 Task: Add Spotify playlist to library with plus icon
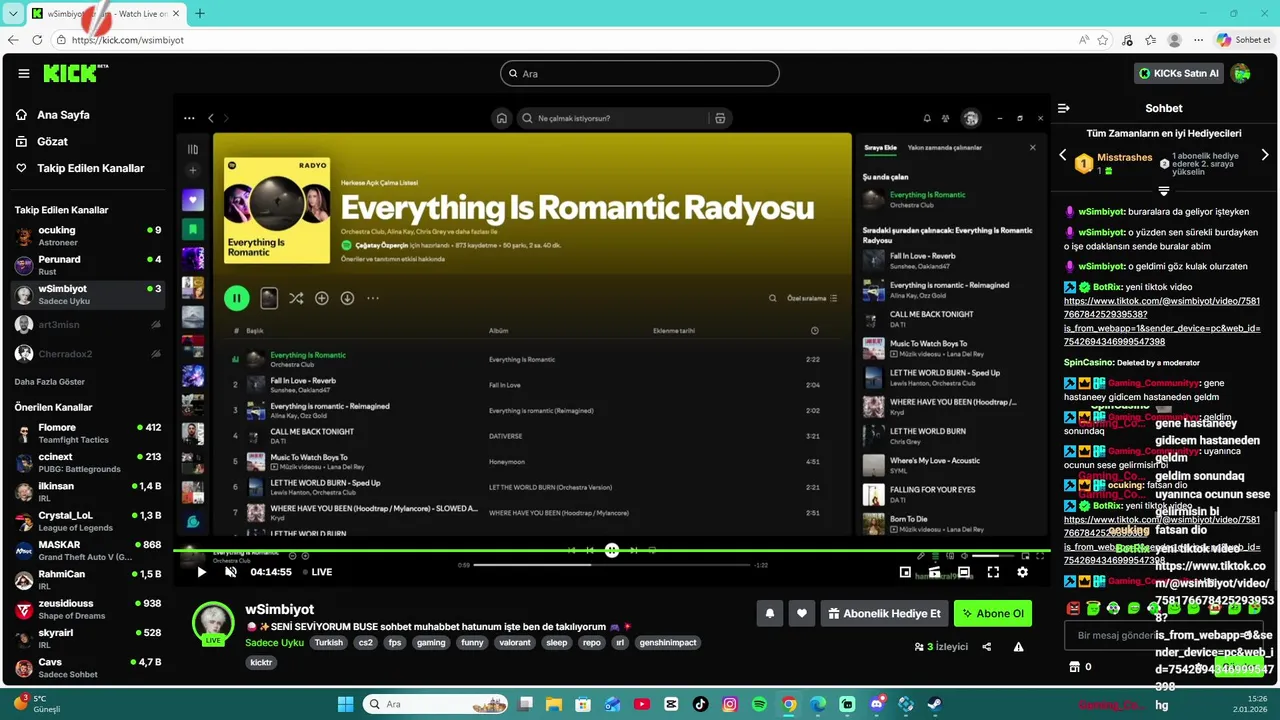[322, 298]
